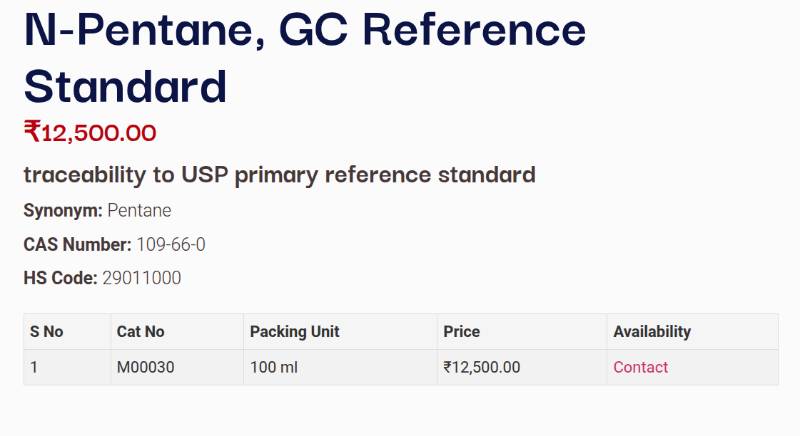Select catalog number M00030 cell

point(146,367)
